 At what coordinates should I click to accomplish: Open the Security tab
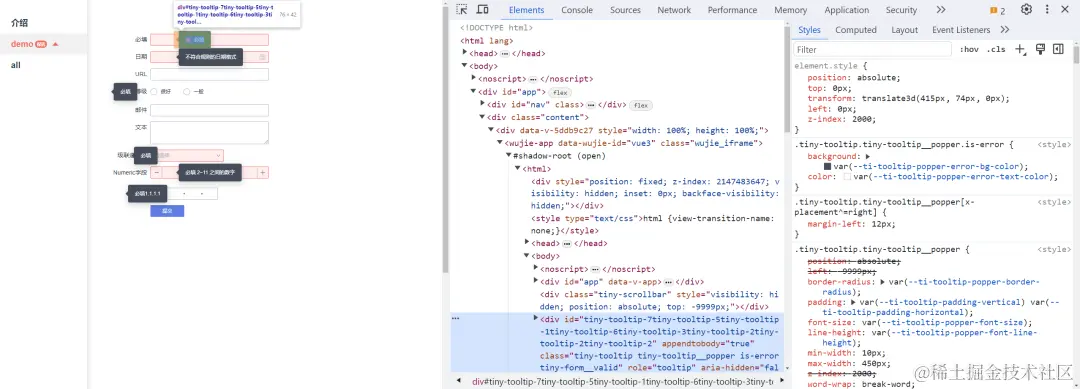coord(901,10)
